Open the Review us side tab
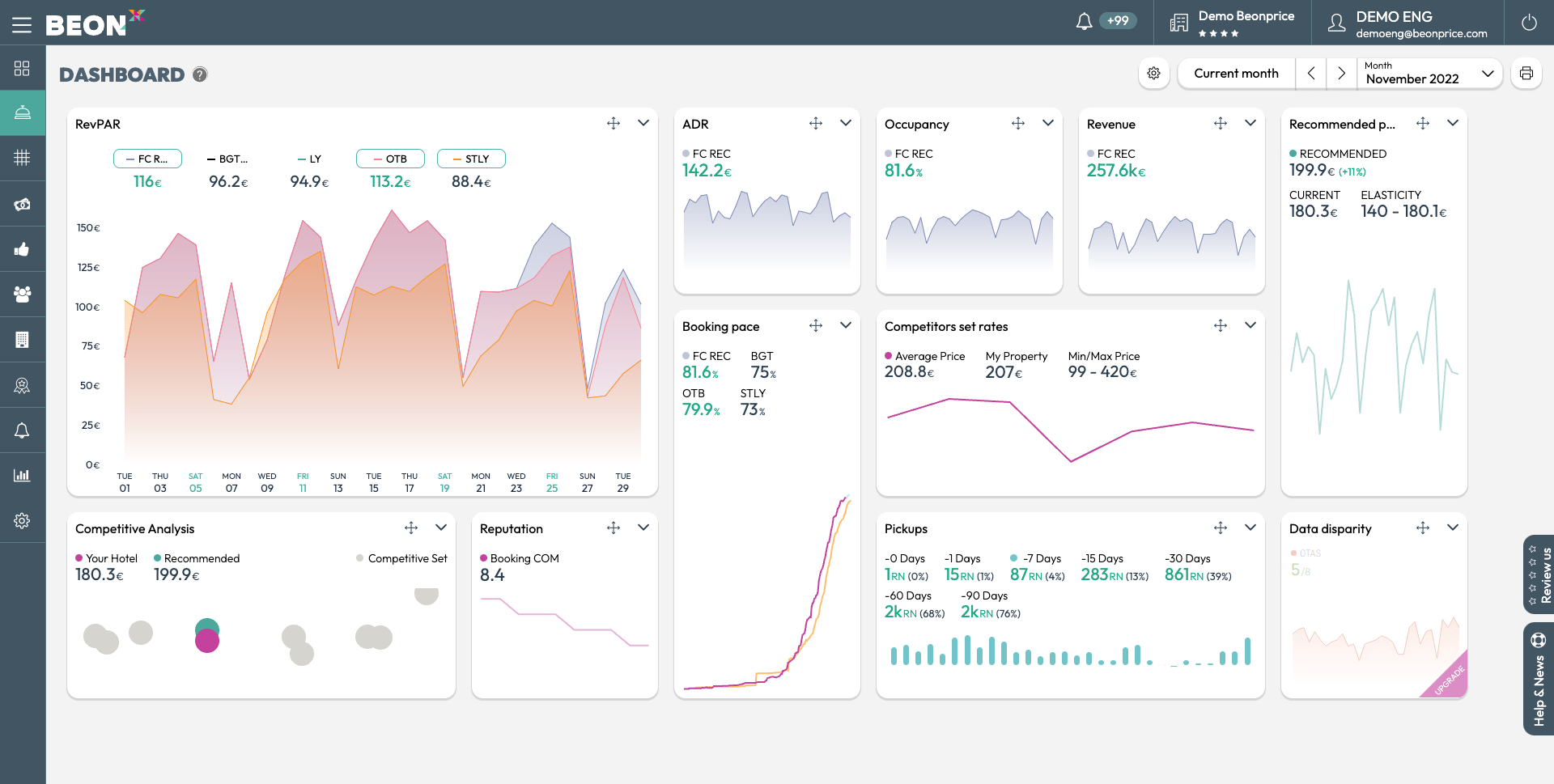 1539,574
